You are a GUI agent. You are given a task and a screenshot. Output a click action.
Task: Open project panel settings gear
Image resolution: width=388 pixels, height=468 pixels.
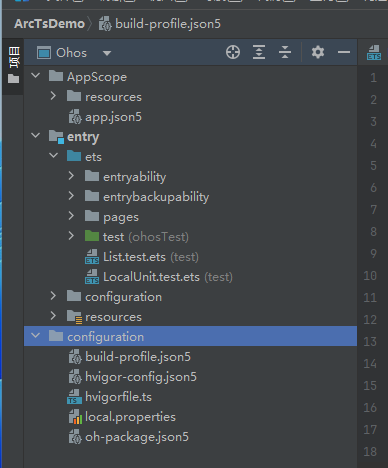click(x=318, y=52)
